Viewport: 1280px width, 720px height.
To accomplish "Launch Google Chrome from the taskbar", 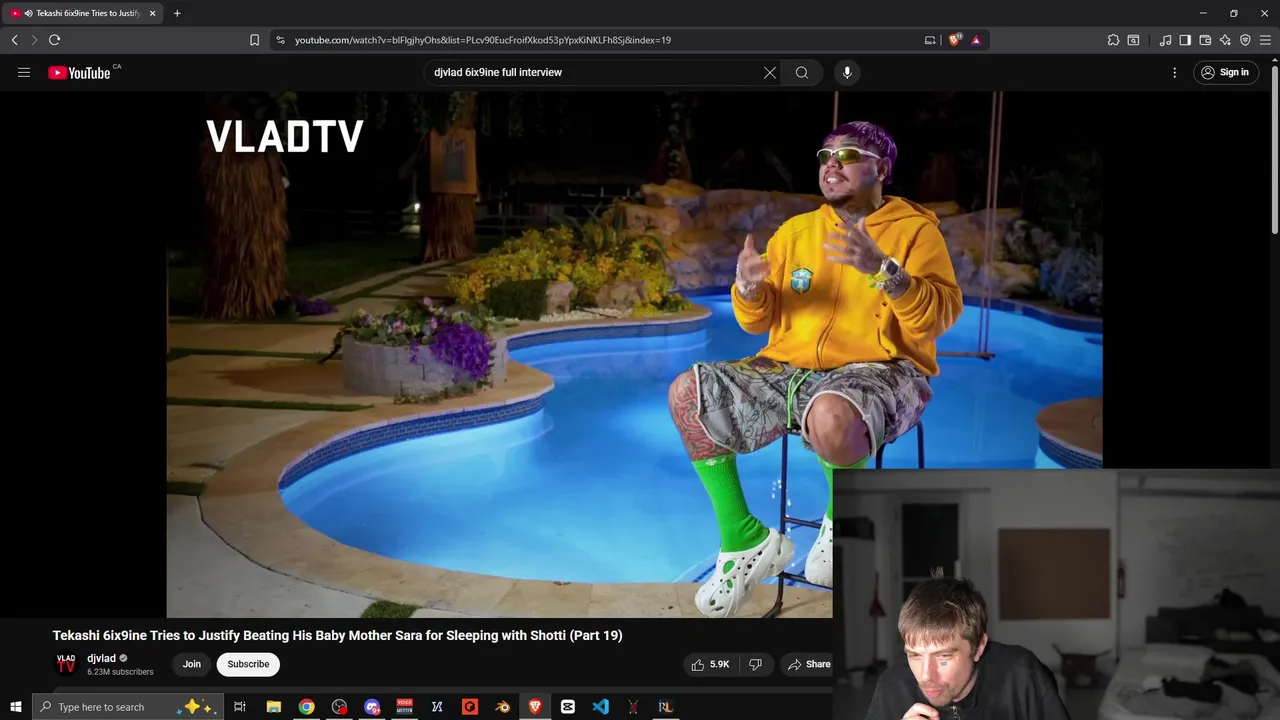I will pyautogui.click(x=306, y=707).
